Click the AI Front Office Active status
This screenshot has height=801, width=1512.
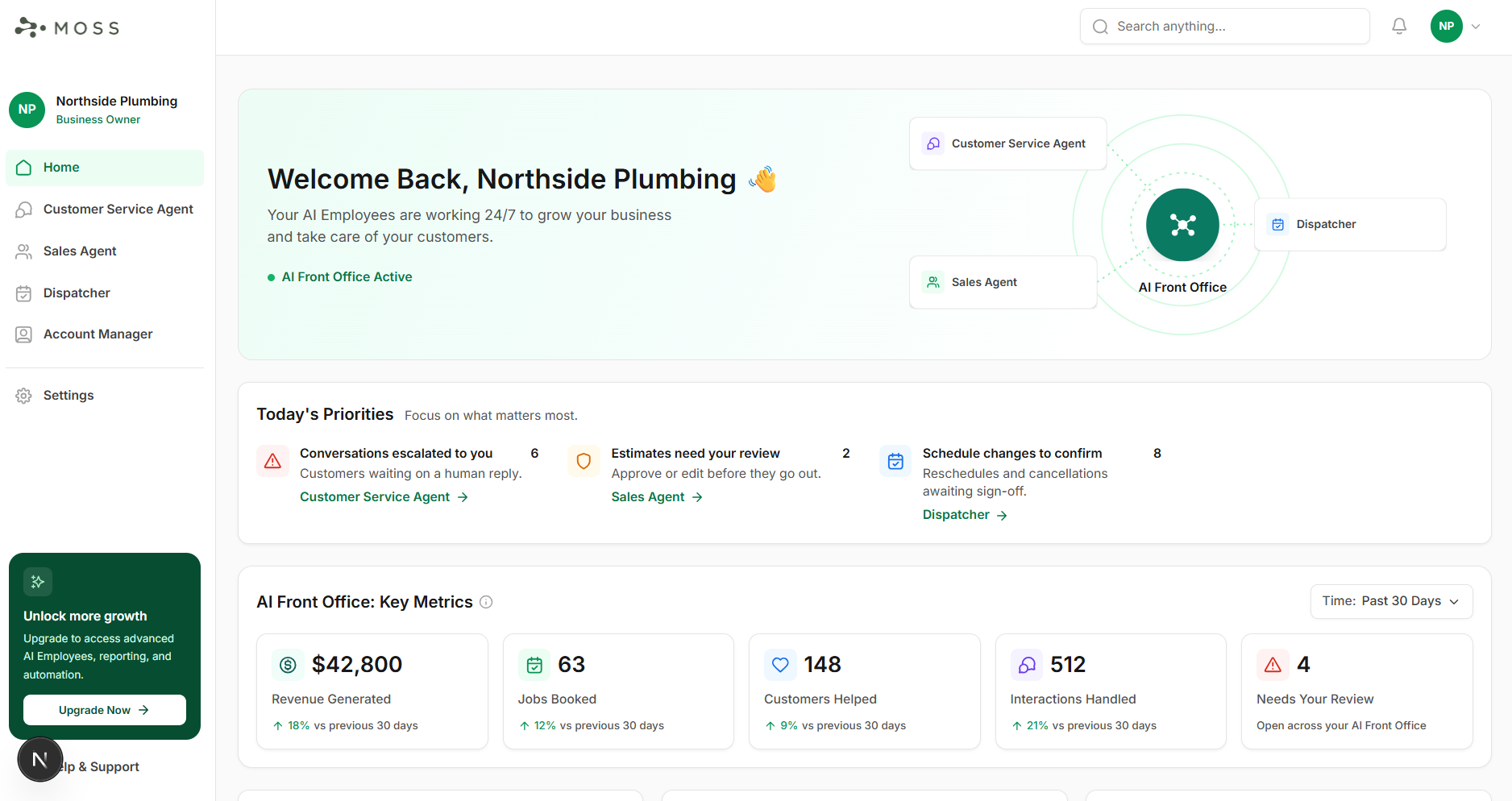tap(339, 277)
